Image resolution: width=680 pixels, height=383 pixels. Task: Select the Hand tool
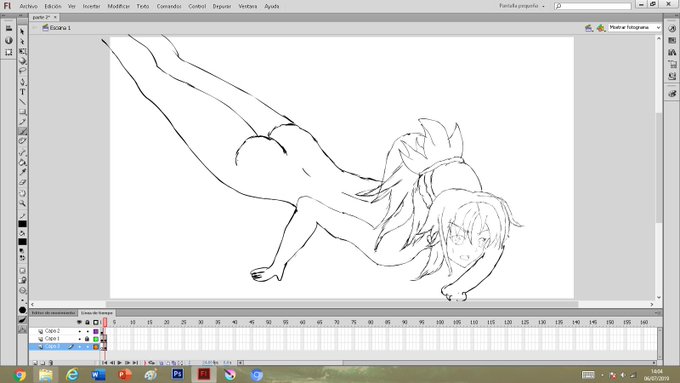23,193
